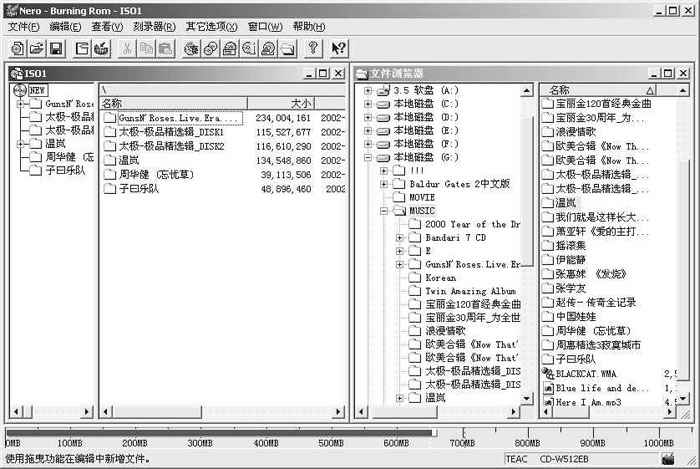Click the Paste toolbar icon

pos(166,48)
